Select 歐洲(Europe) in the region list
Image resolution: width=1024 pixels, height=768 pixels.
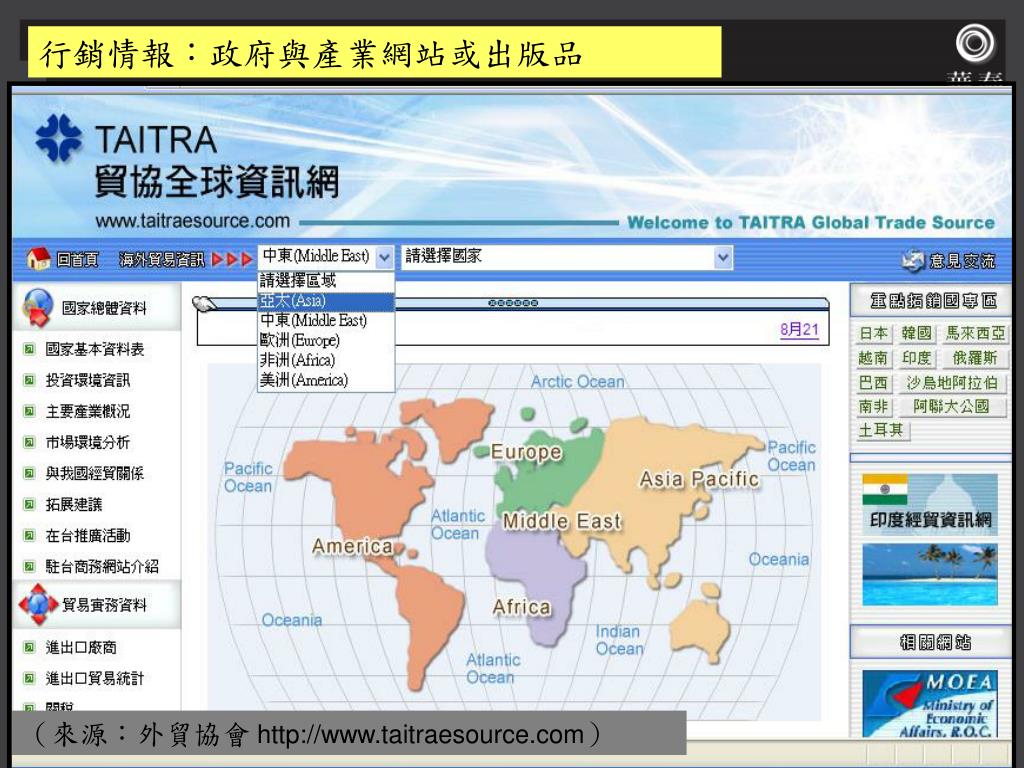pyautogui.click(x=326, y=340)
